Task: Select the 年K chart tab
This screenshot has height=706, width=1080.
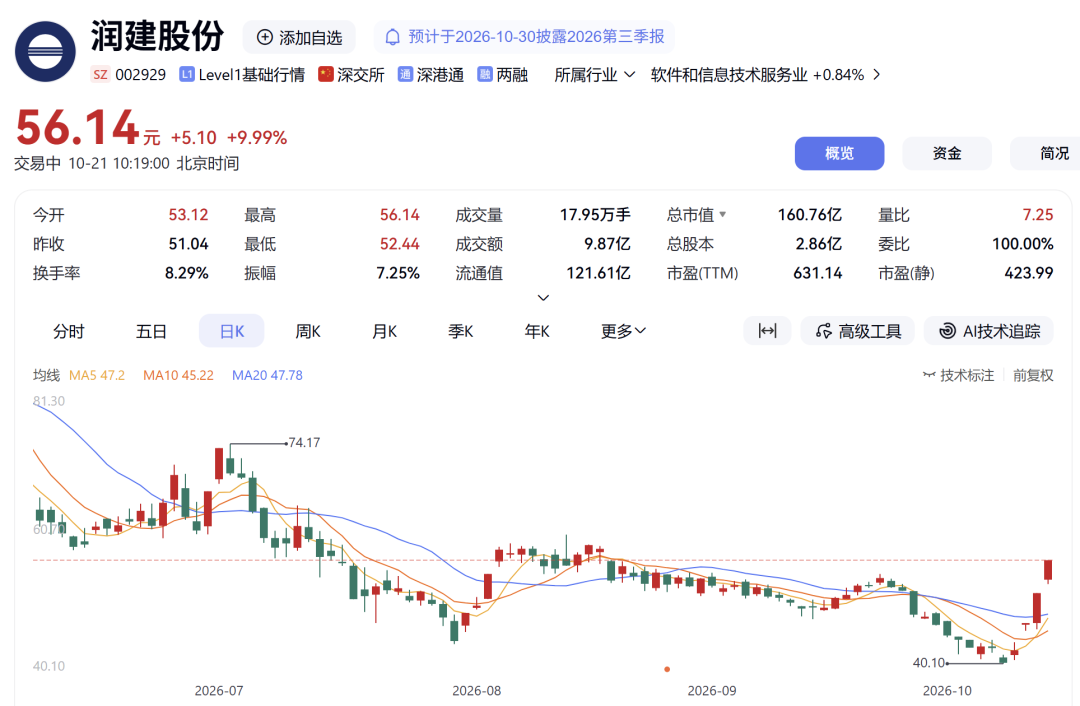Action: click(537, 331)
